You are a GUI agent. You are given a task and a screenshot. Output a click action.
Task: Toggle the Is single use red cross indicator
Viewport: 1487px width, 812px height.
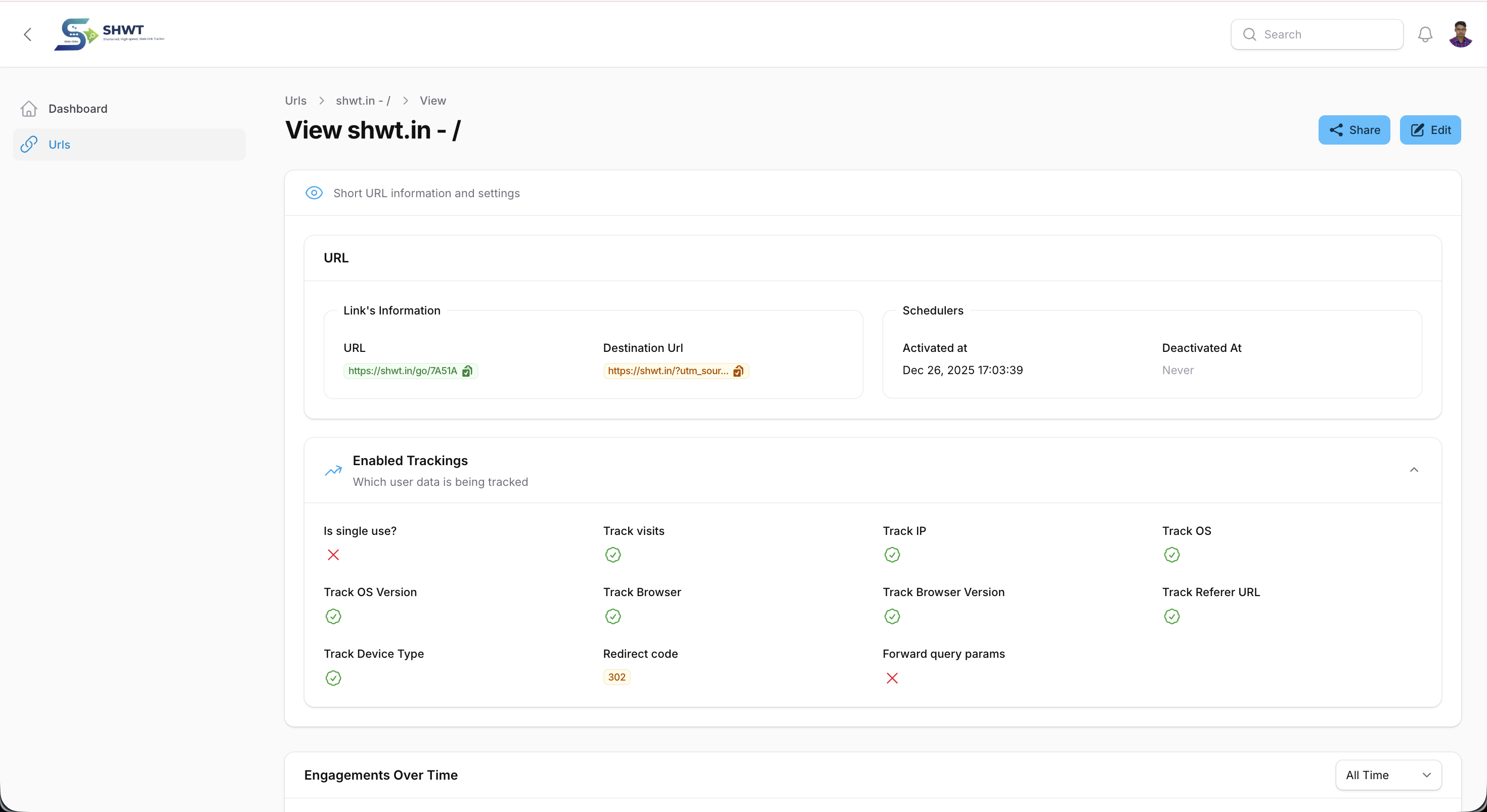(333, 555)
